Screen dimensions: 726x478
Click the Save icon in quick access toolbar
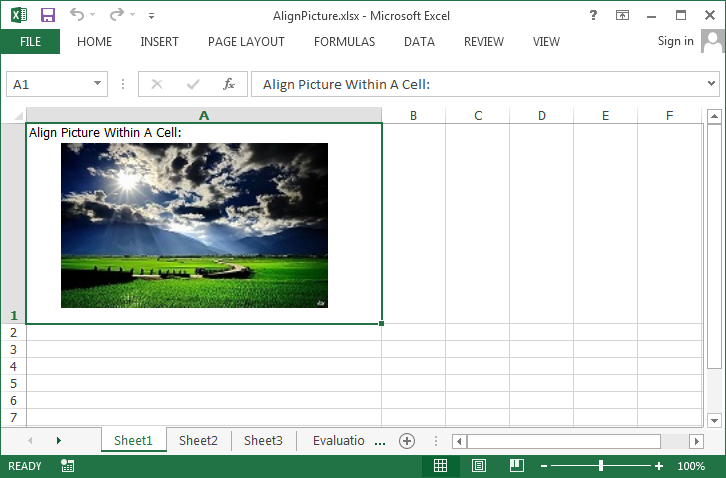point(48,15)
